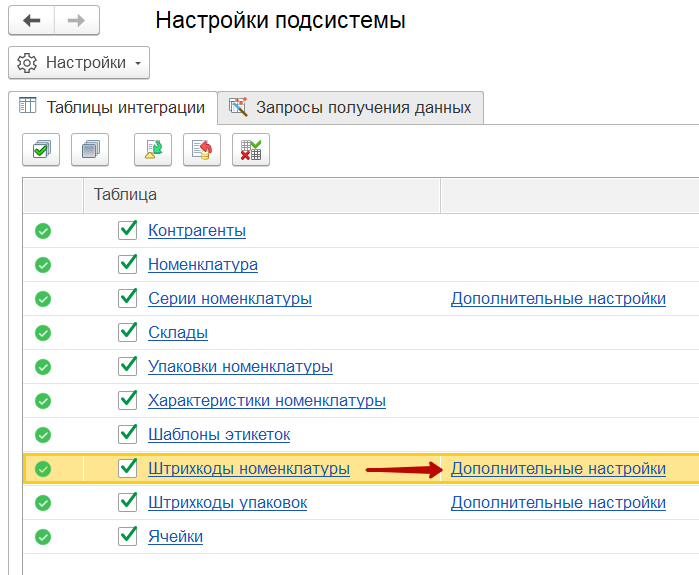Screen dimensions: 699x575
Task: Switch to Запросы получения данных tab
Action: point(351,107)
